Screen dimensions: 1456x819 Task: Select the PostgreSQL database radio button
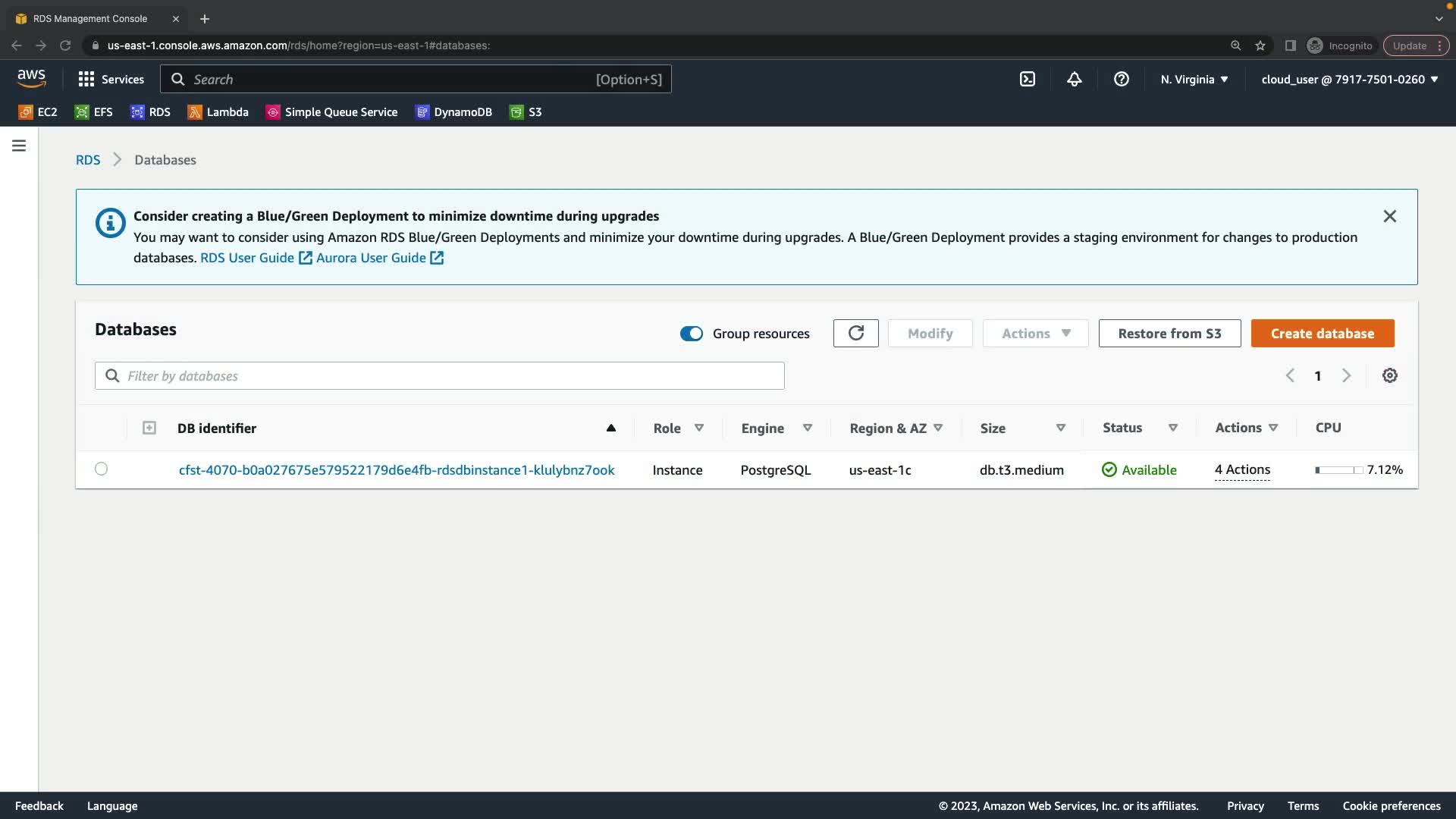[101, 469]
